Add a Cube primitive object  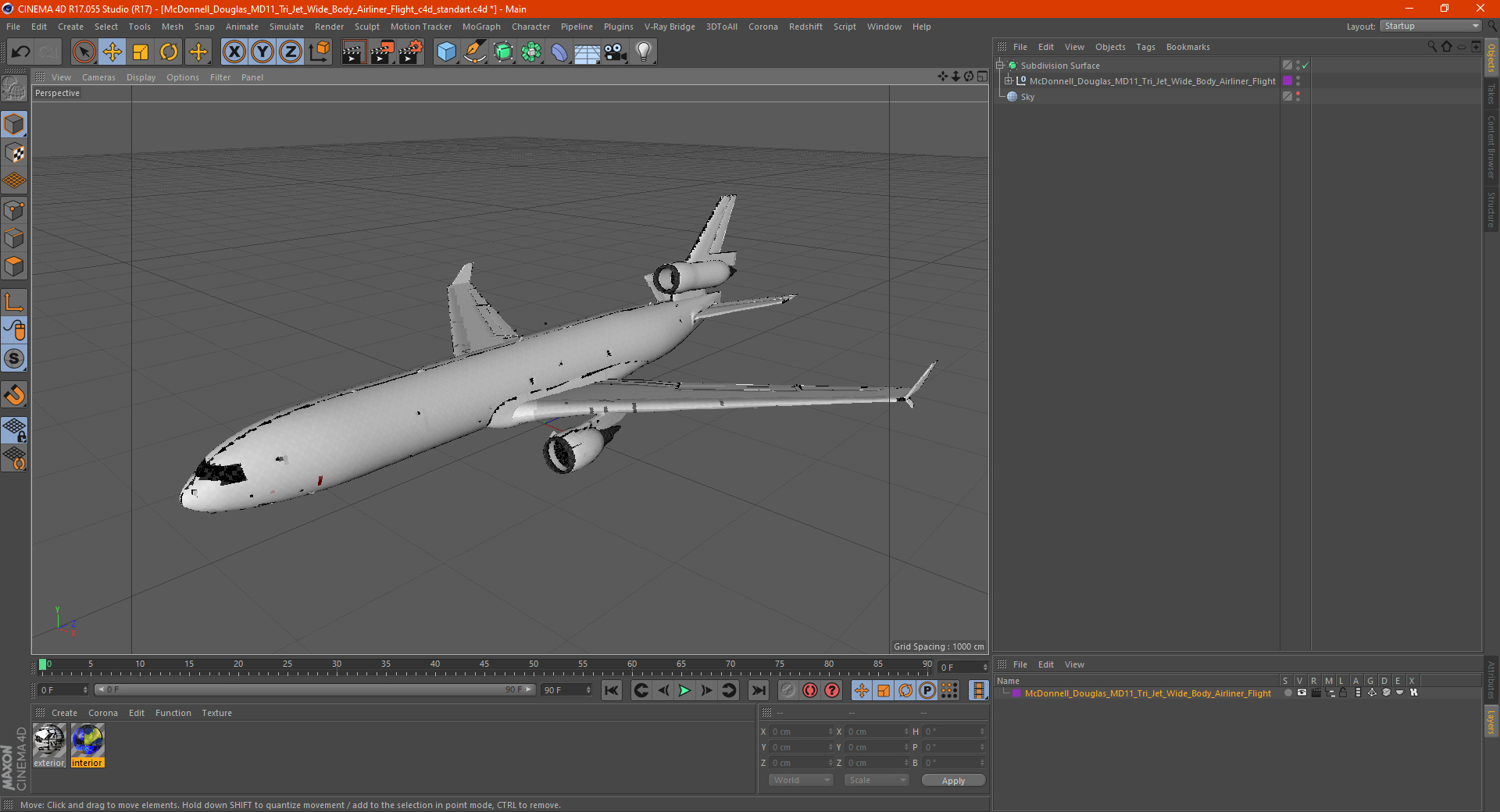click(446, 52)
